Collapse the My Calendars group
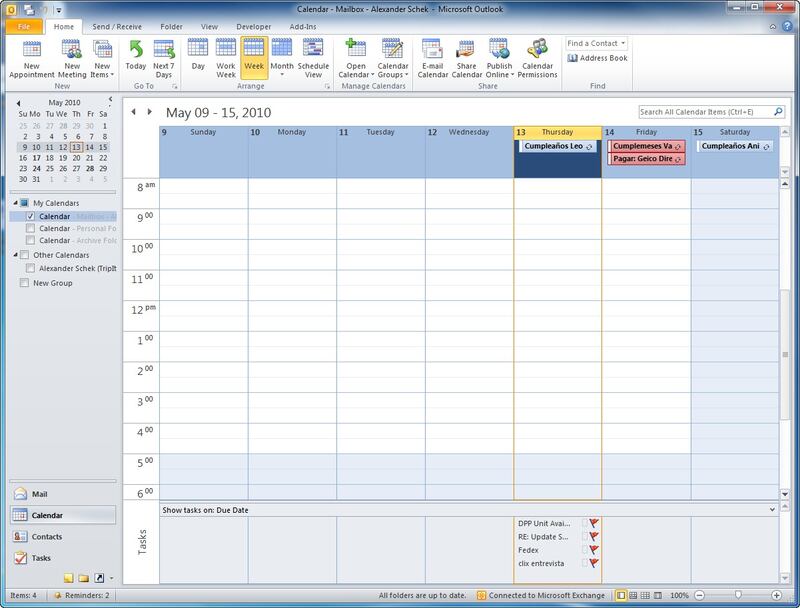Viewport: 800px width, 608px height. 14,203
